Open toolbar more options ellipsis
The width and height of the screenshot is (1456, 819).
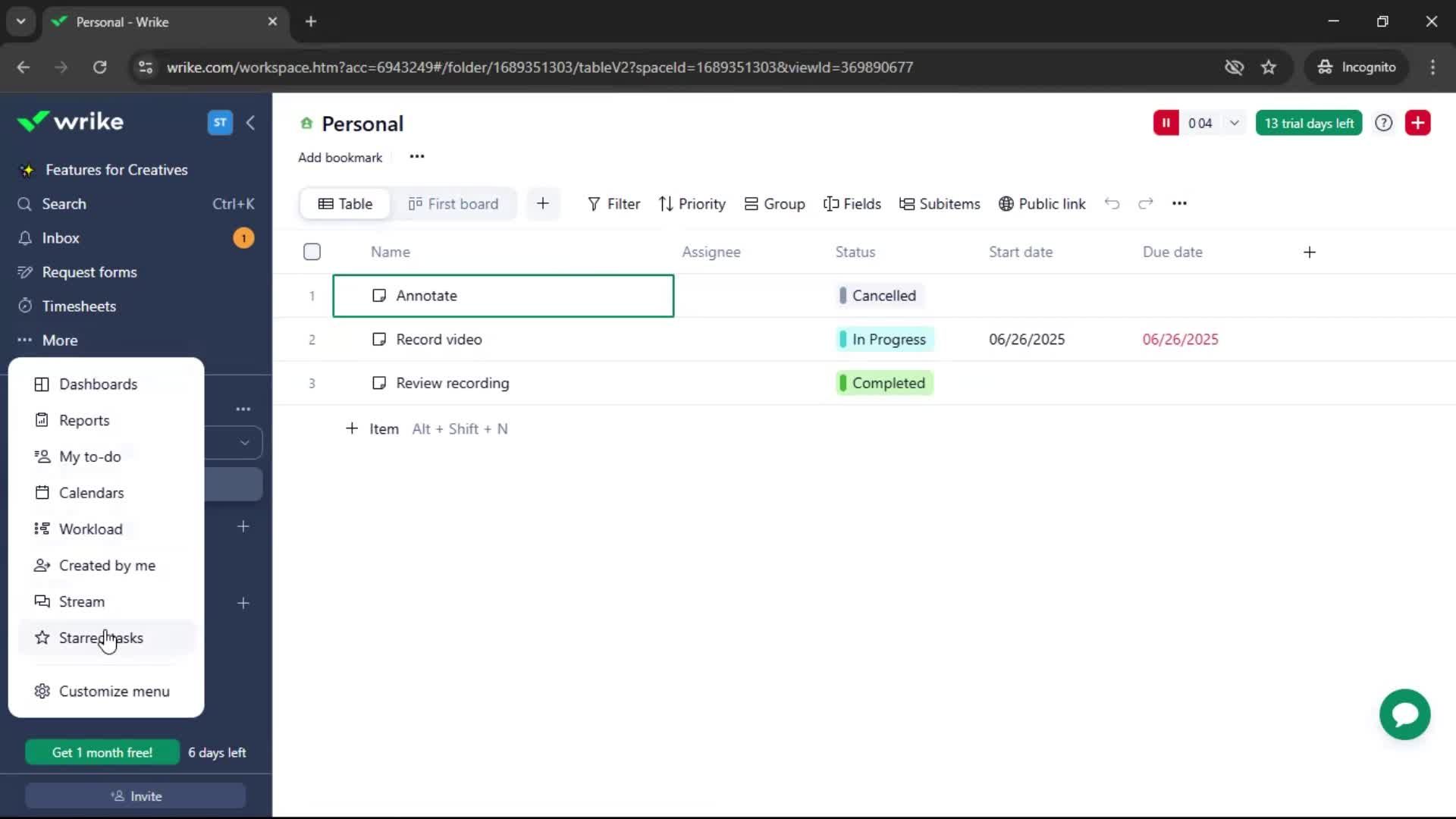1179,203
